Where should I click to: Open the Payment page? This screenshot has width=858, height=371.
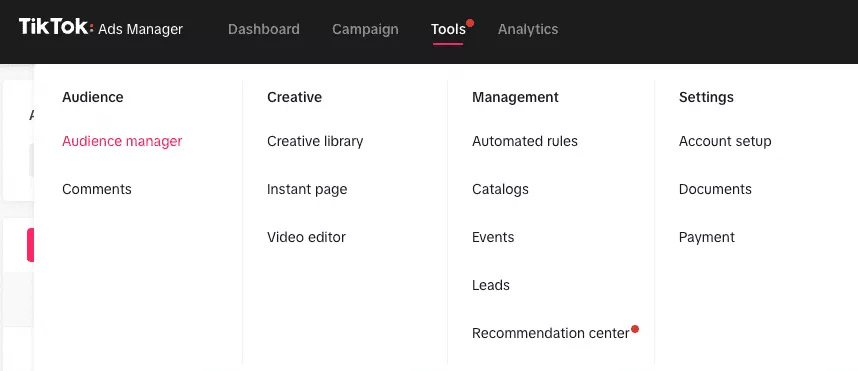pos(706,237)
